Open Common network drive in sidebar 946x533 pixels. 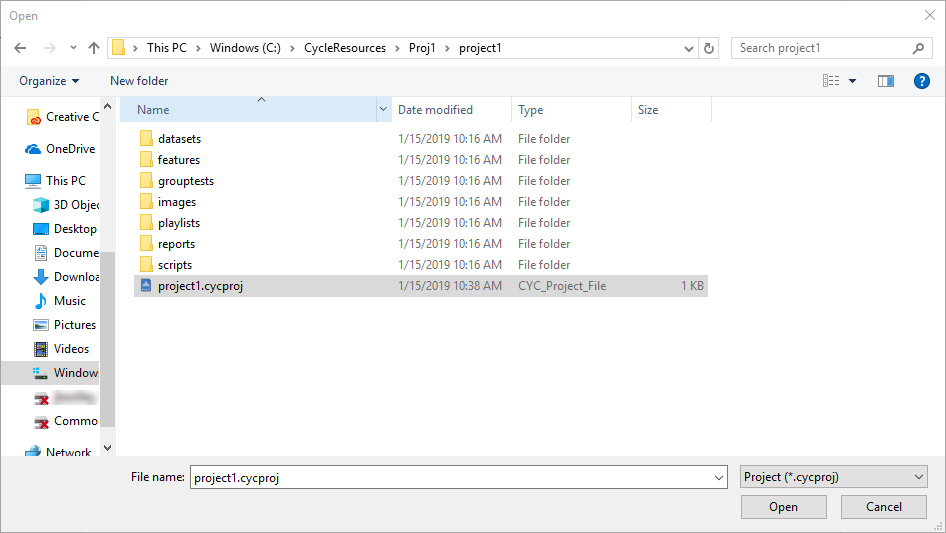pos(66,421)
